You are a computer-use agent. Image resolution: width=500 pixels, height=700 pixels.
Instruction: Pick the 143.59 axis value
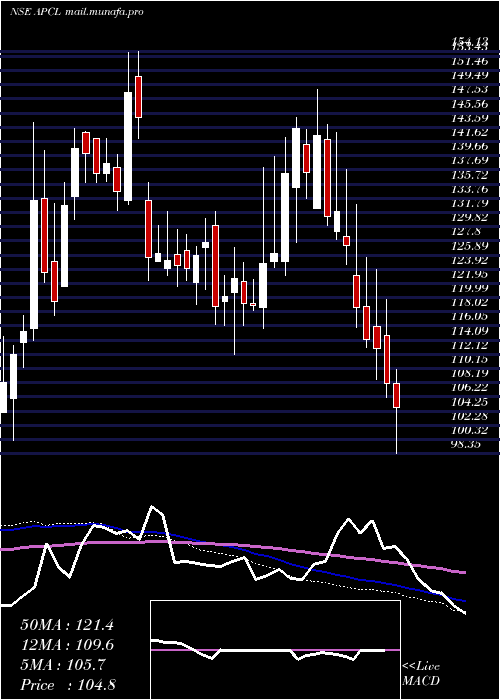tap(470, 118)
